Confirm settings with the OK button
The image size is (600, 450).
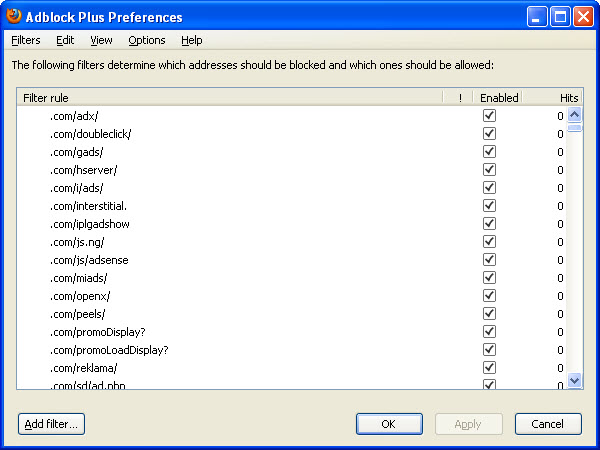tap(389, 424)
